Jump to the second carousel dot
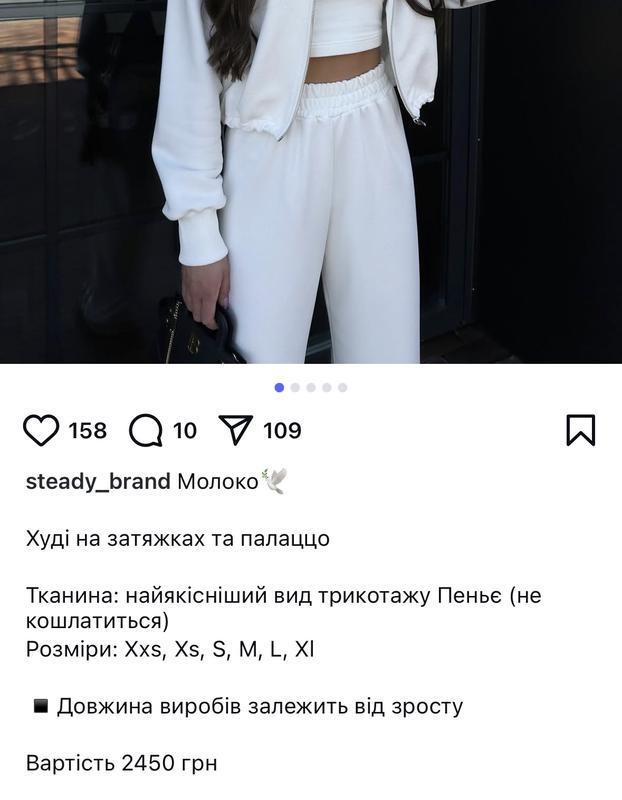The image size is (622, 800). point(295,388)
